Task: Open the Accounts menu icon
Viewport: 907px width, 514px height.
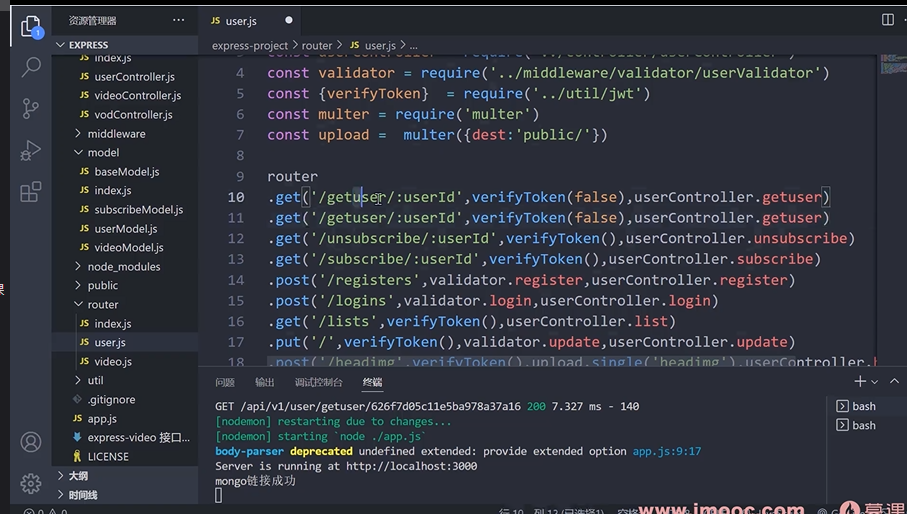Action: pyautogui.click(x=31, y=442)
